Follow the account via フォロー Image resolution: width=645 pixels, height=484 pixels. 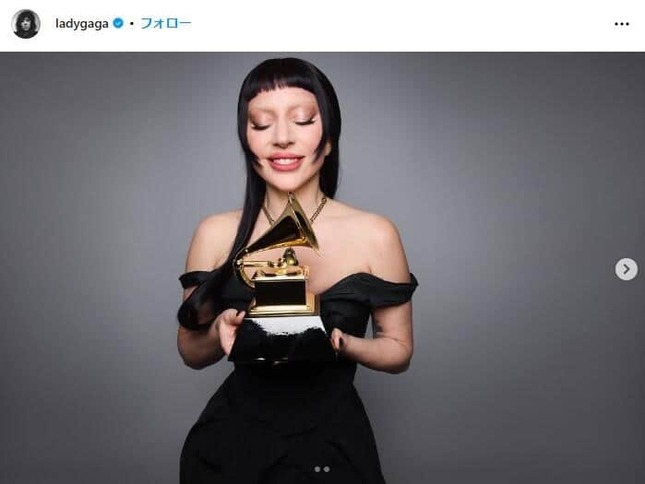point(166,23)
